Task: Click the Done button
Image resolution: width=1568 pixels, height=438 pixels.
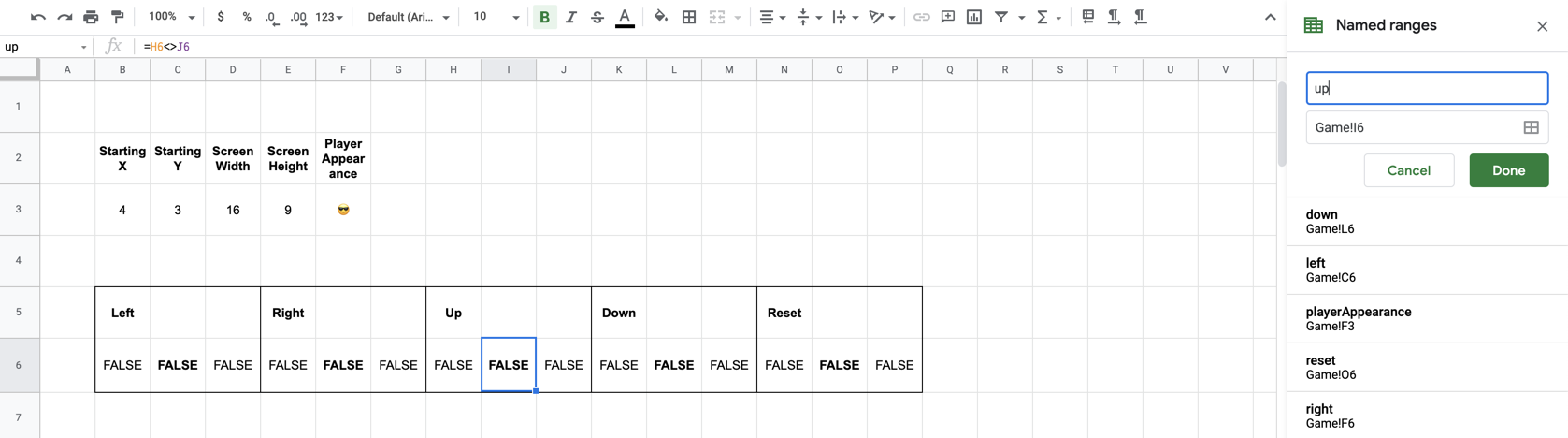Action: (x=1508, y=170)
